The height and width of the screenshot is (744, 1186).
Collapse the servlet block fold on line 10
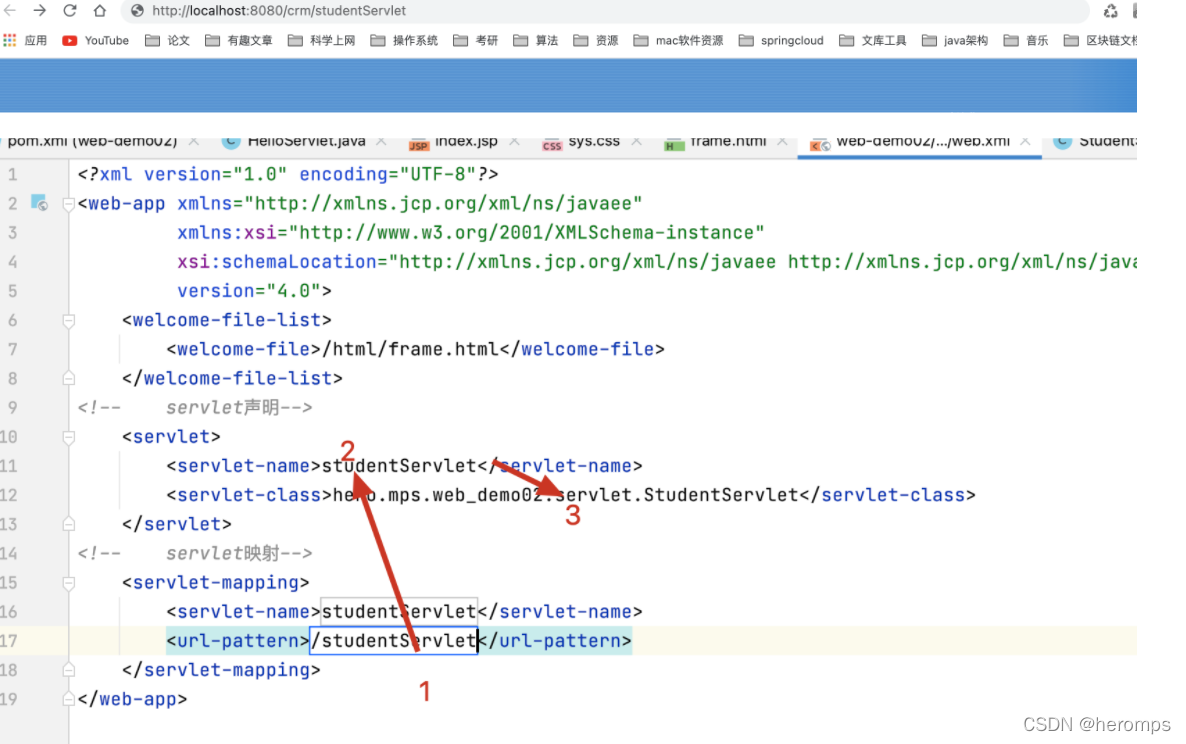(68, 437)
